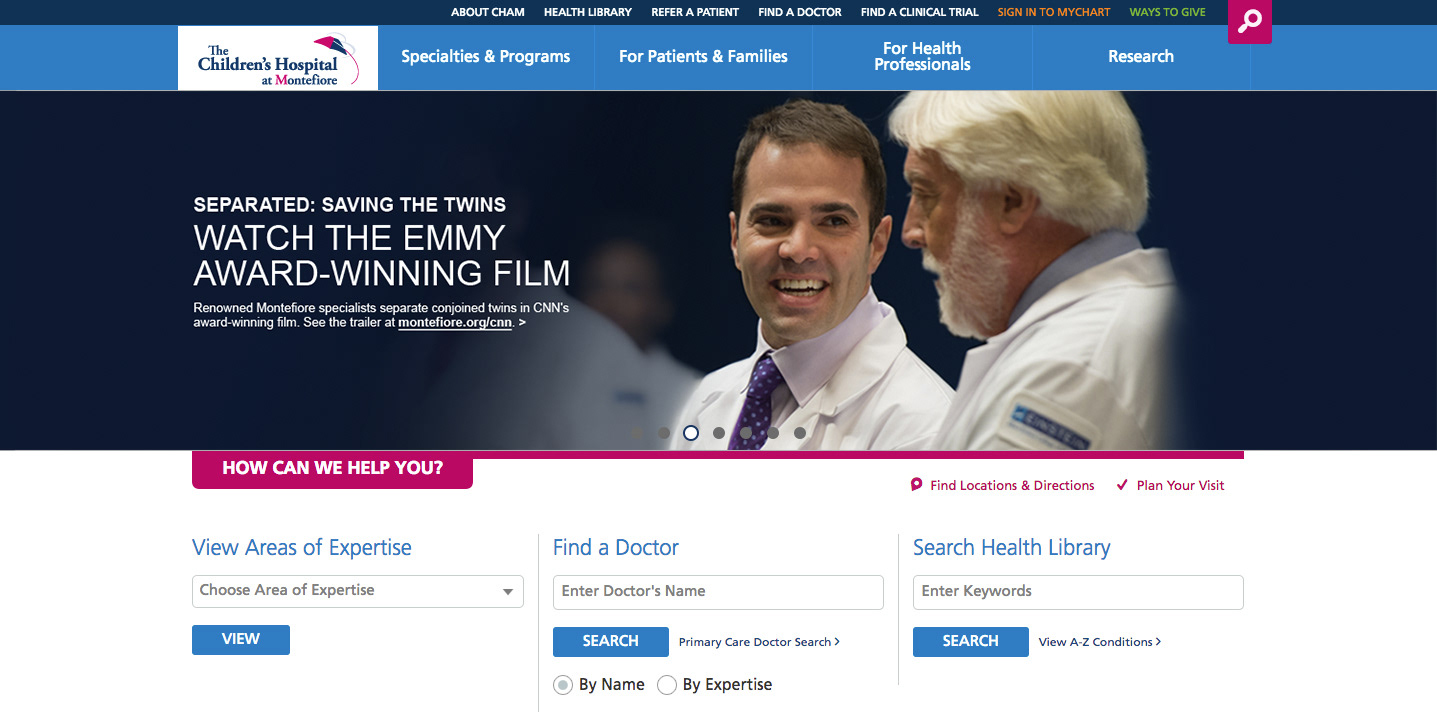Viewport: 1437px width, 712px height.
Task: Open the Choose Area of Expertise dropdown
Action: point(358,591)
